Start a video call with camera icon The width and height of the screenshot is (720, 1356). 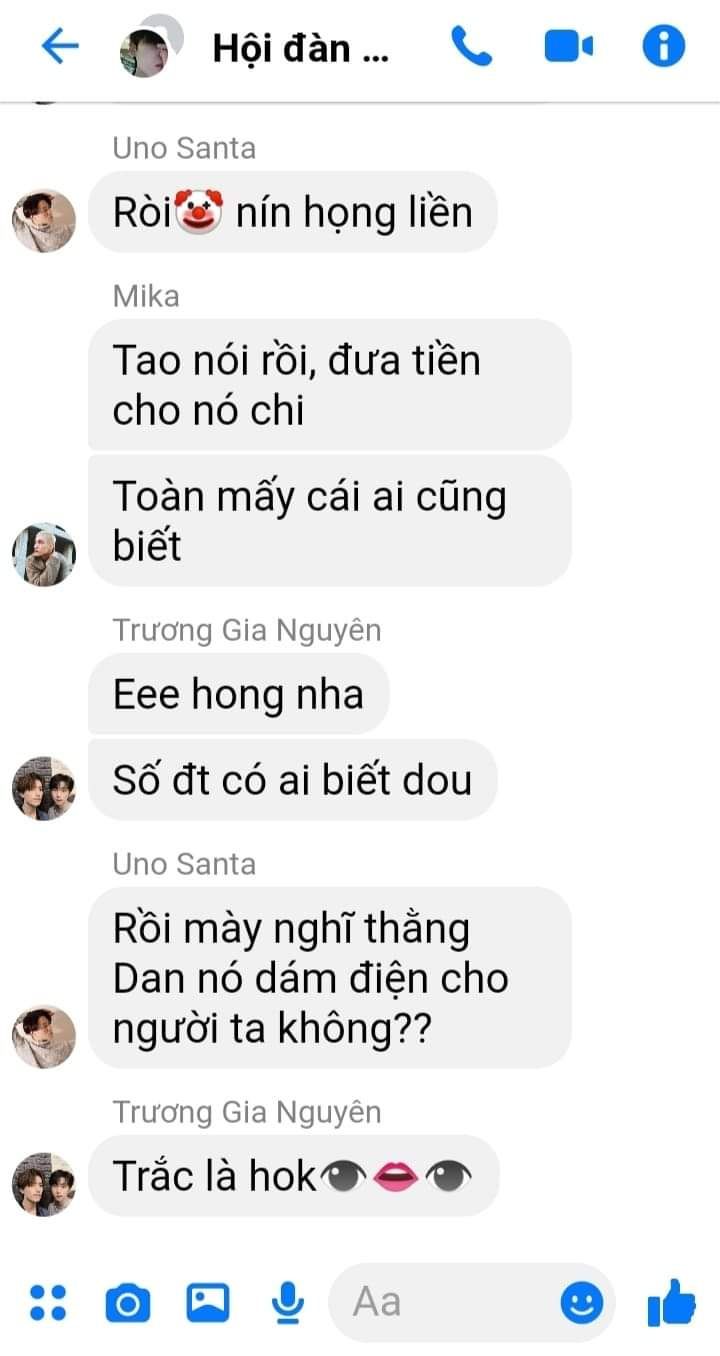[569, 46]
